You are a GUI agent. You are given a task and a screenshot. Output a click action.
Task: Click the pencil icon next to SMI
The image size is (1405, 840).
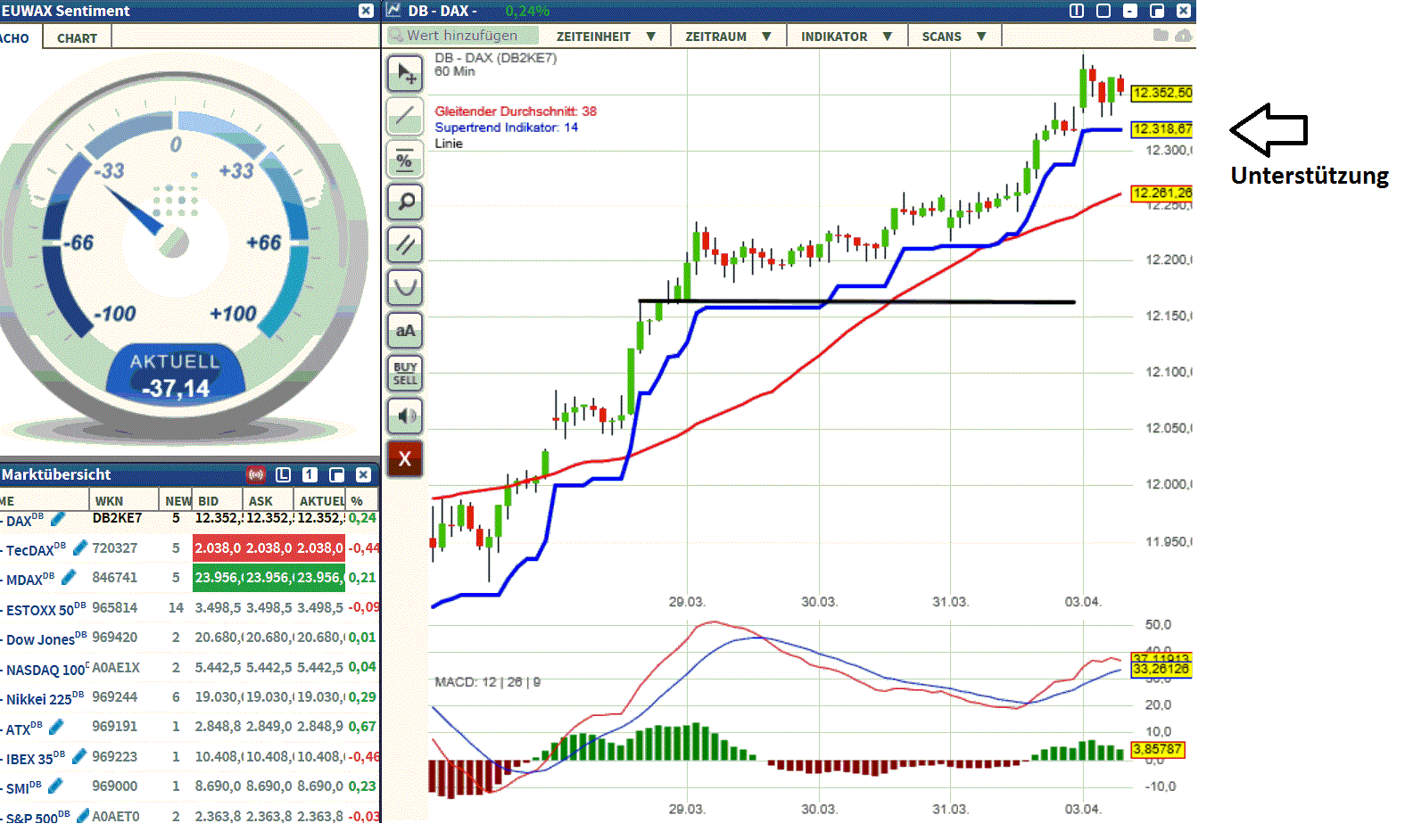coord(55,786)
